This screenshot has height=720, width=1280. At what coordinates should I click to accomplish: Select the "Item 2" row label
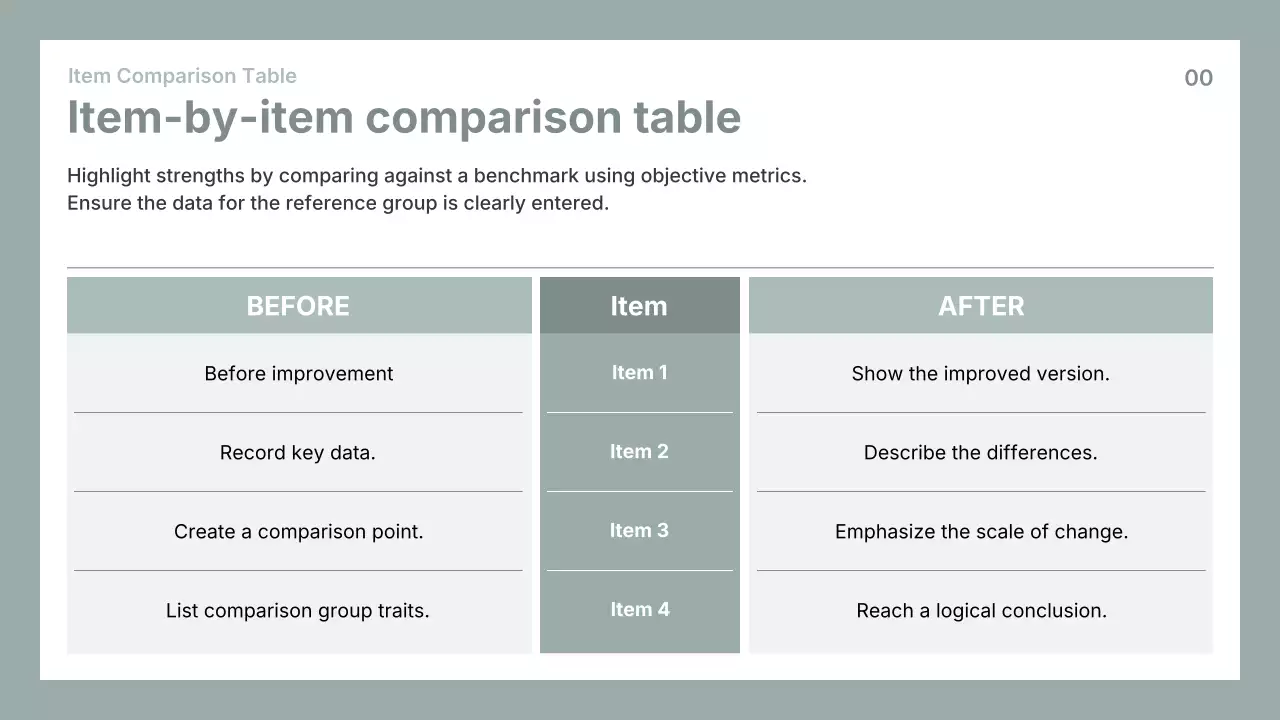pos(639,452)
